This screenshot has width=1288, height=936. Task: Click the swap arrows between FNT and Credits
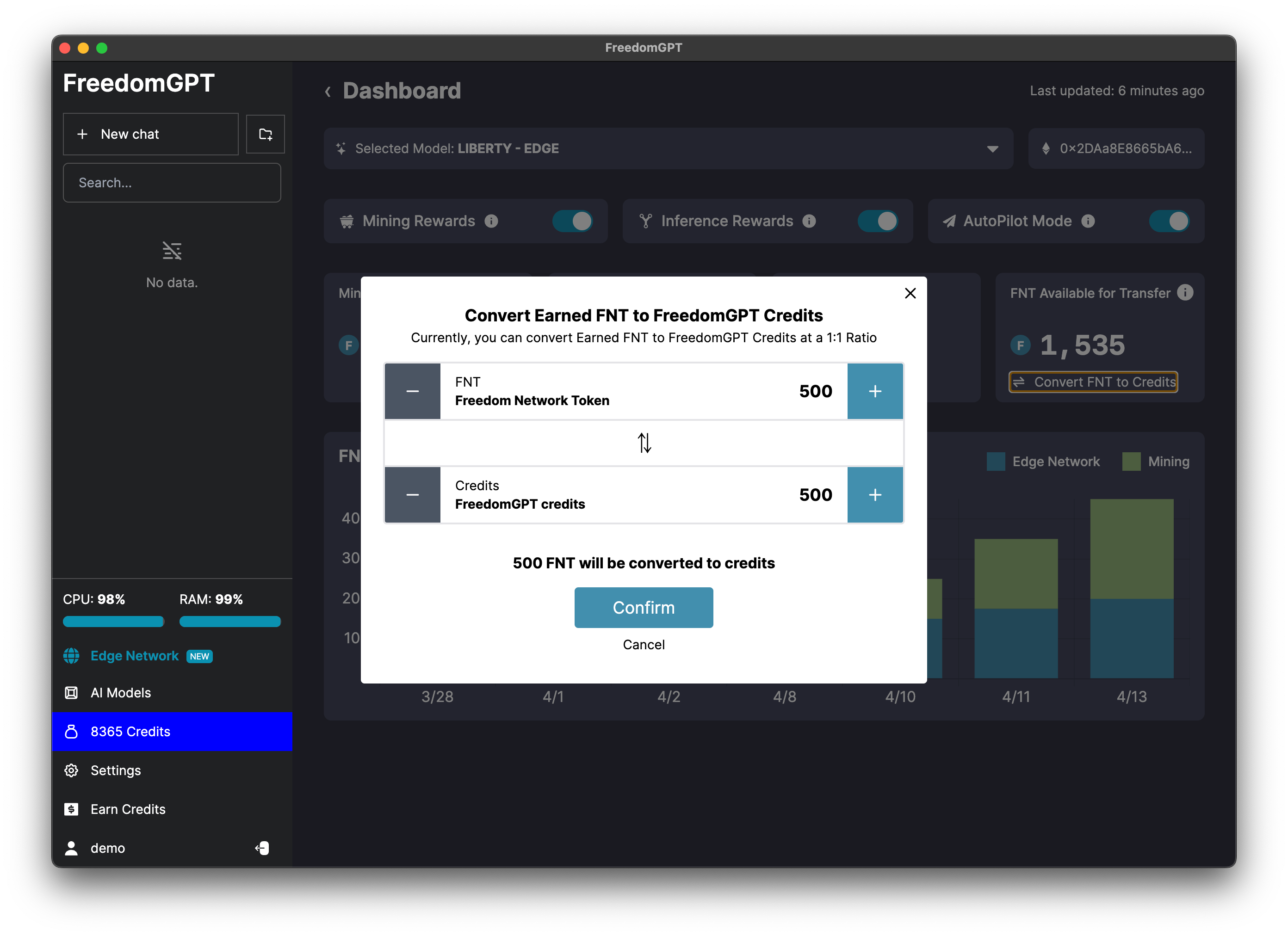pos(644,443)
